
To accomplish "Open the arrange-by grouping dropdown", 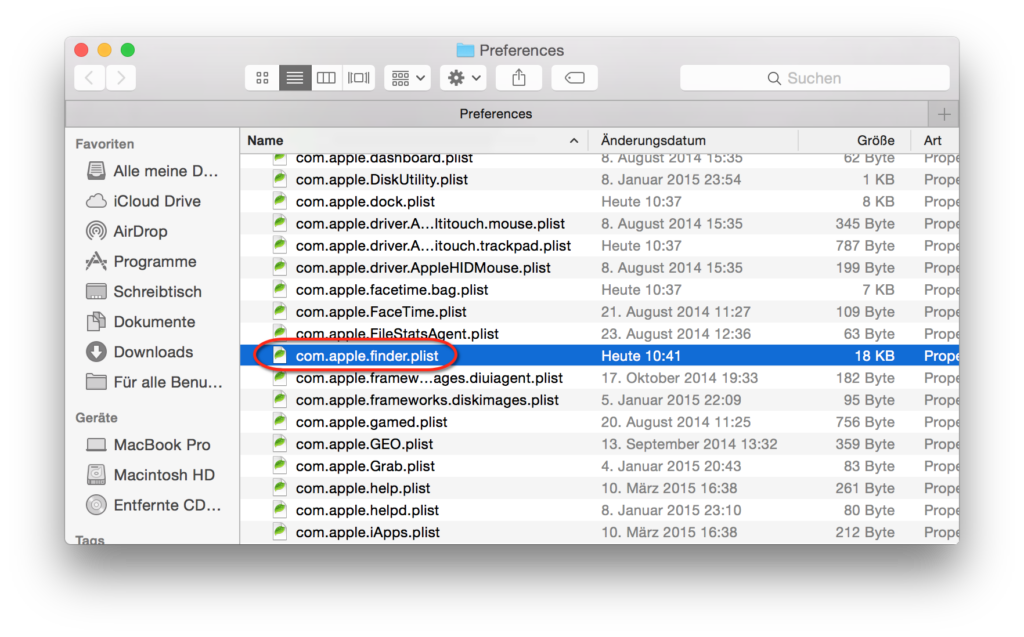I will [408, 78].
